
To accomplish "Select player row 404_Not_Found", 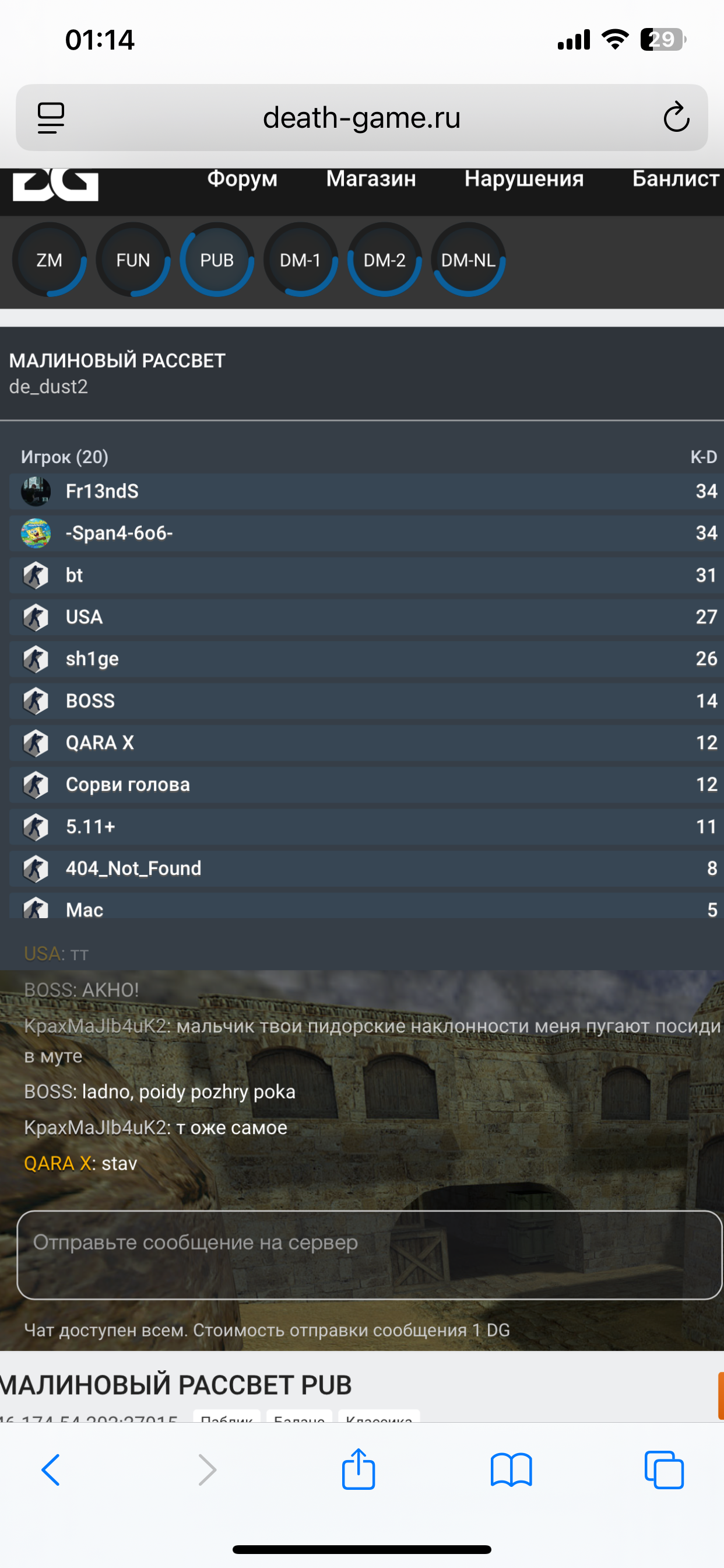I will pyautogui.click(x=365, y=868).
